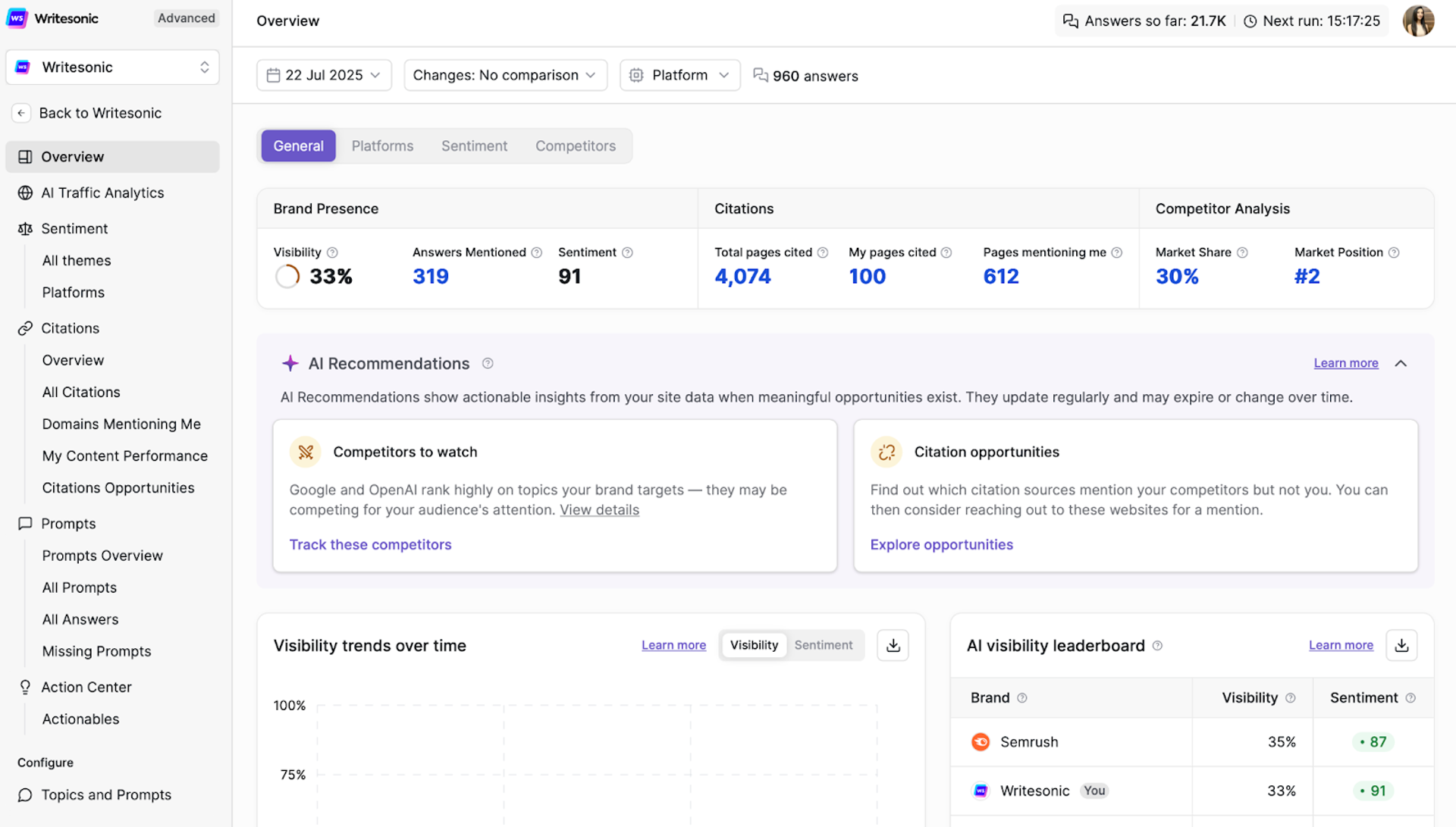Click the help icon in Visibility column header
The height and width of the screenshot is (827, 1456).
pyautogui.click(x=1291, y=698)
